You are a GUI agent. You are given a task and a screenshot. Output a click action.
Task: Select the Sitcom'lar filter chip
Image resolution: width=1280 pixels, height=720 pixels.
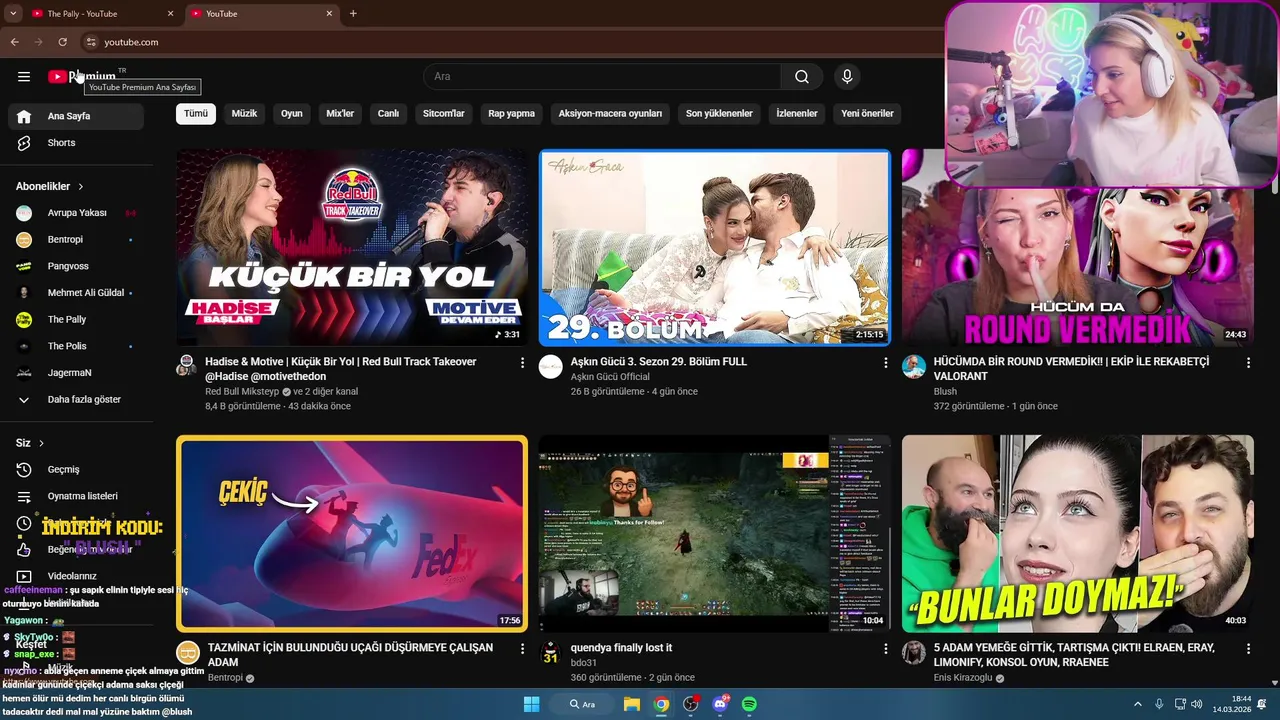[x=444, y=114]
